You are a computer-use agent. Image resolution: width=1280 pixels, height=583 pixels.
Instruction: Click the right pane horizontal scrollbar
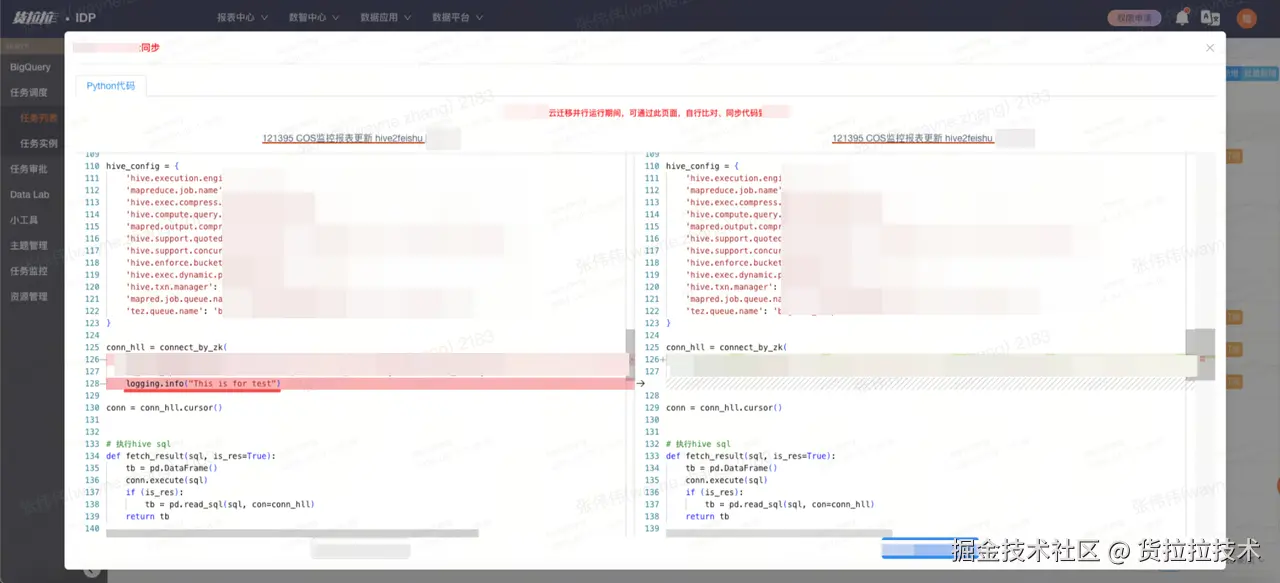click(x=778, y=534)
